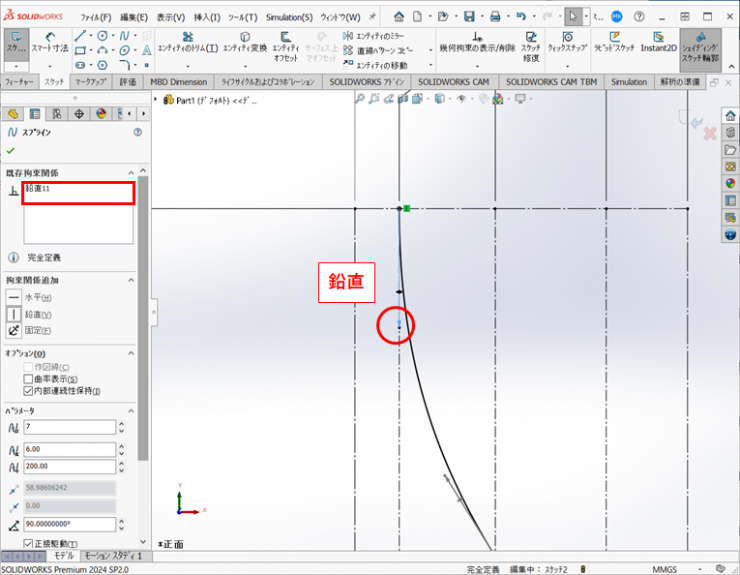Enable the 曲率表示 checkbox
The height and width of the screenshot is (575, 740).
click(28, 379)
